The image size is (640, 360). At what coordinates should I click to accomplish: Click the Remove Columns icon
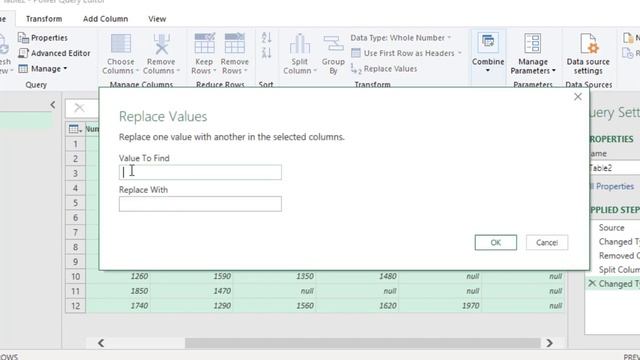[x=161, y=44]
